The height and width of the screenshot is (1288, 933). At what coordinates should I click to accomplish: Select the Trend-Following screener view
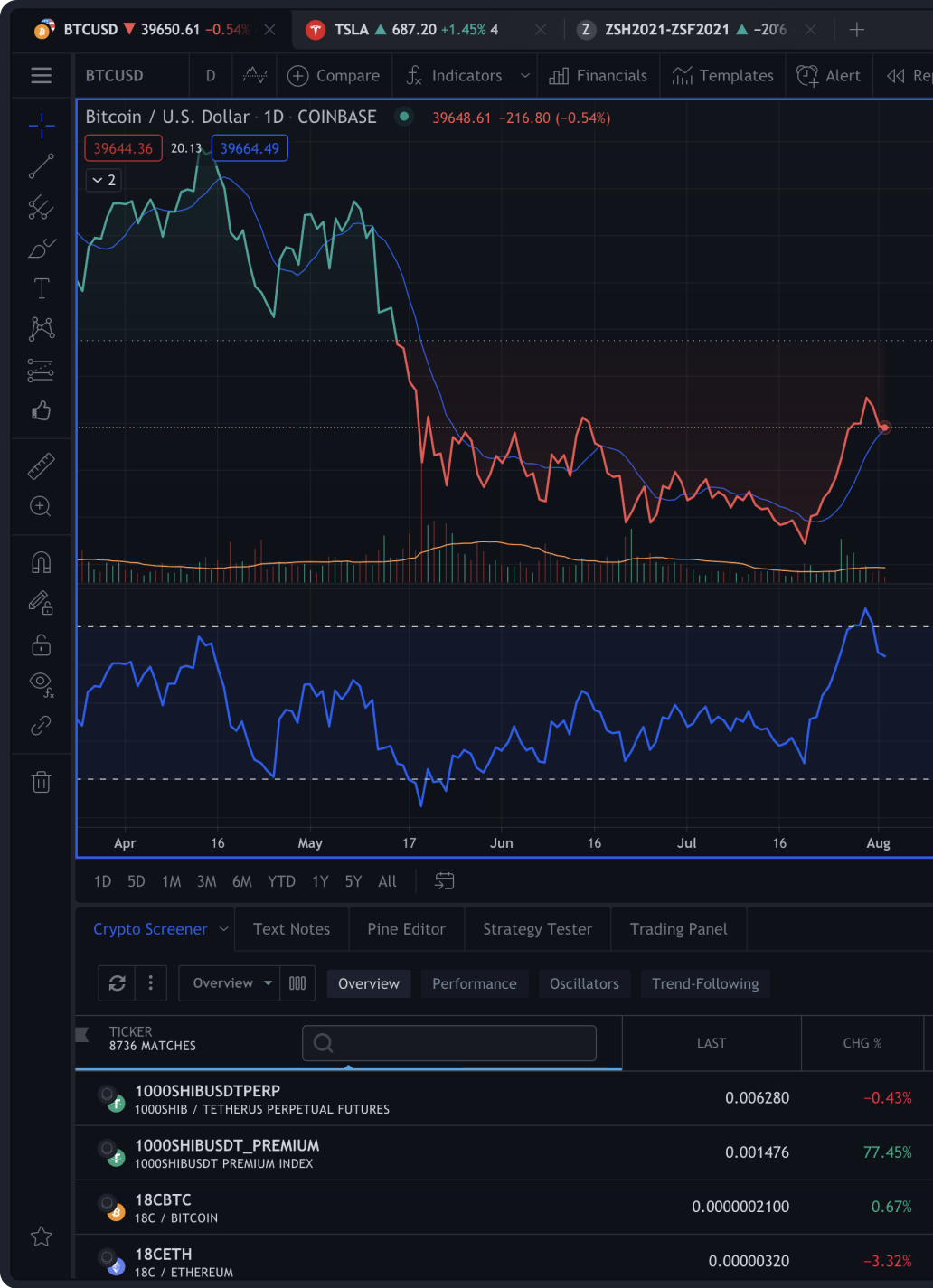tap(705, 983)
